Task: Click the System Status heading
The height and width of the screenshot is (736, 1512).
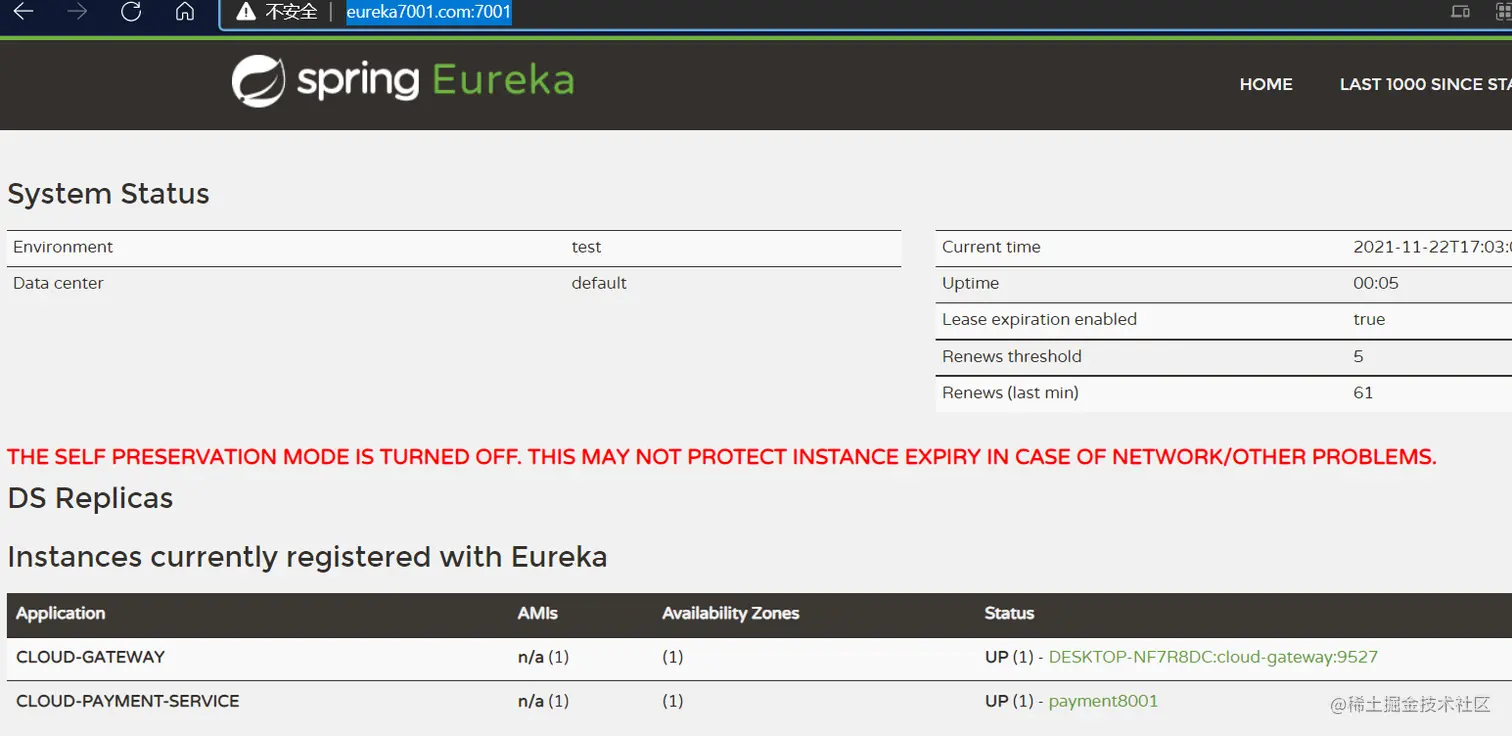Action: [x=109, y=194]
